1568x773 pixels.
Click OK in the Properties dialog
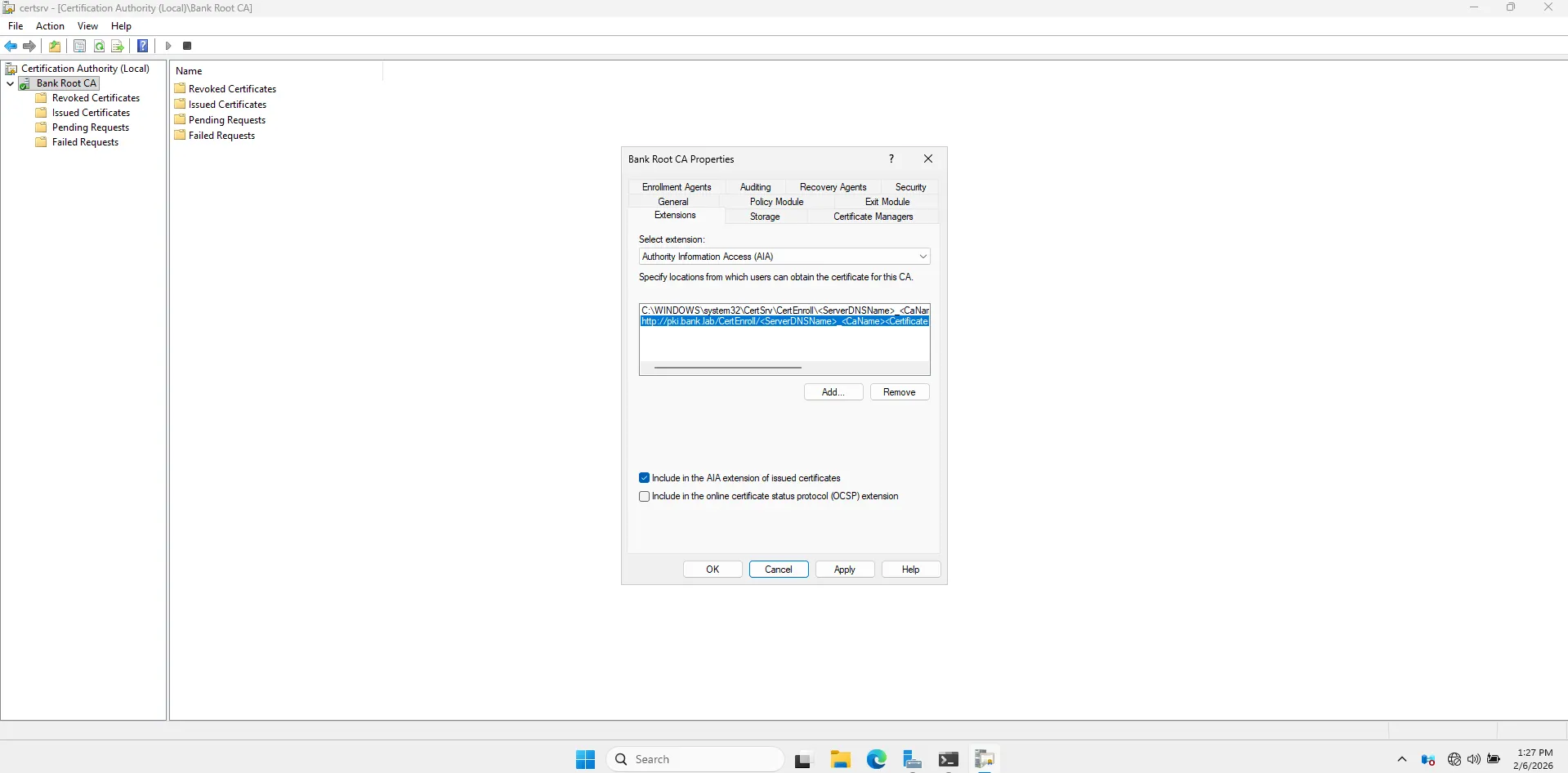tap(713, 570)
